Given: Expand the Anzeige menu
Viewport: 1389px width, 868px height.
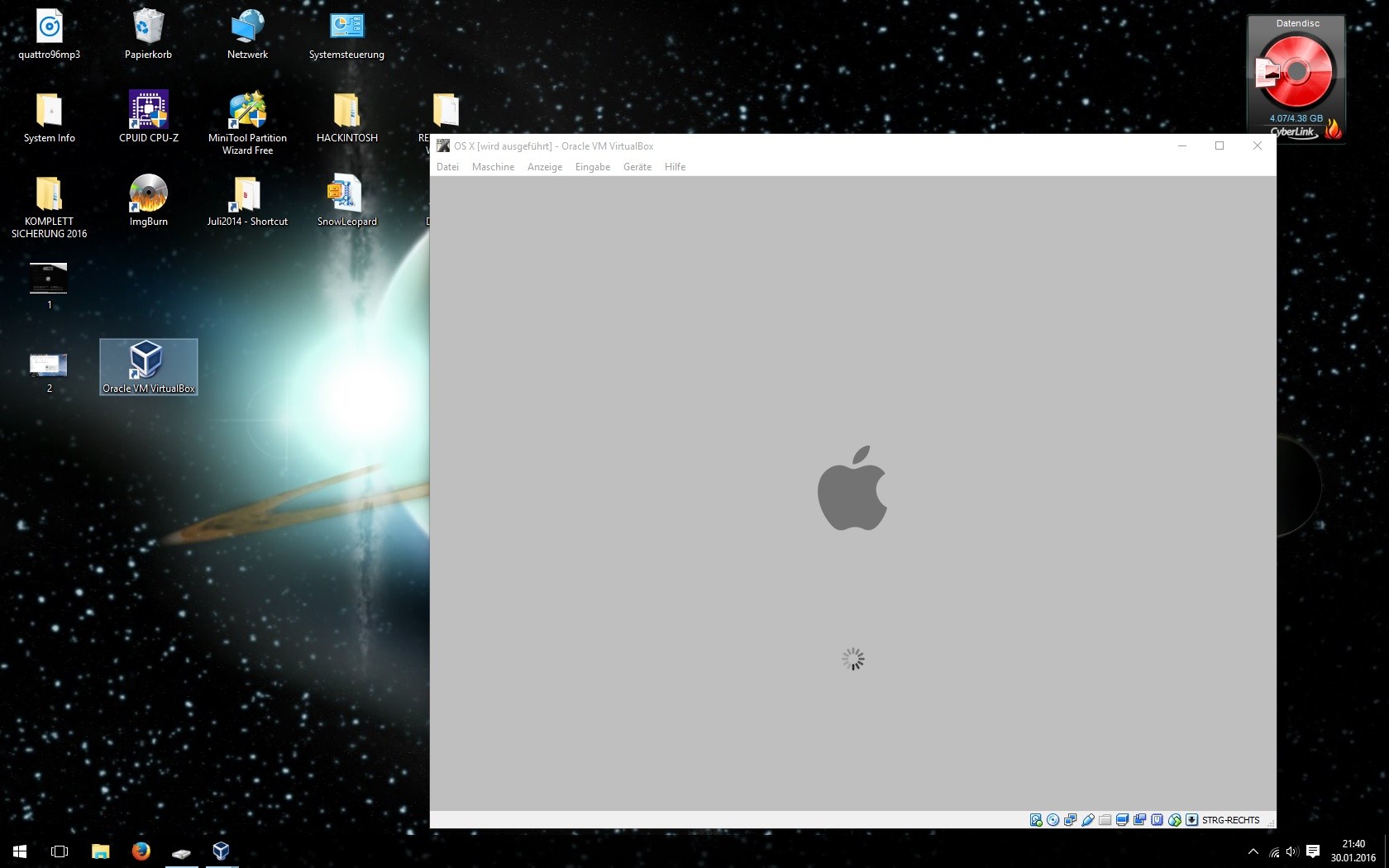Looking at the screenshot, I should [x=545, y=167].
